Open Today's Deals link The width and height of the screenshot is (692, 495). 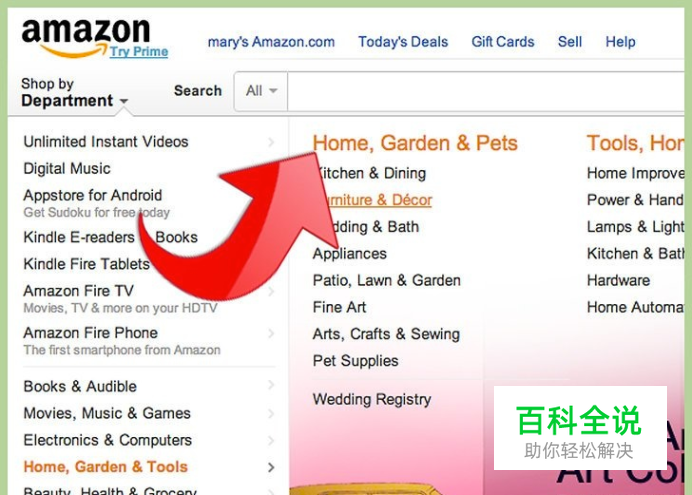(403, 42)
